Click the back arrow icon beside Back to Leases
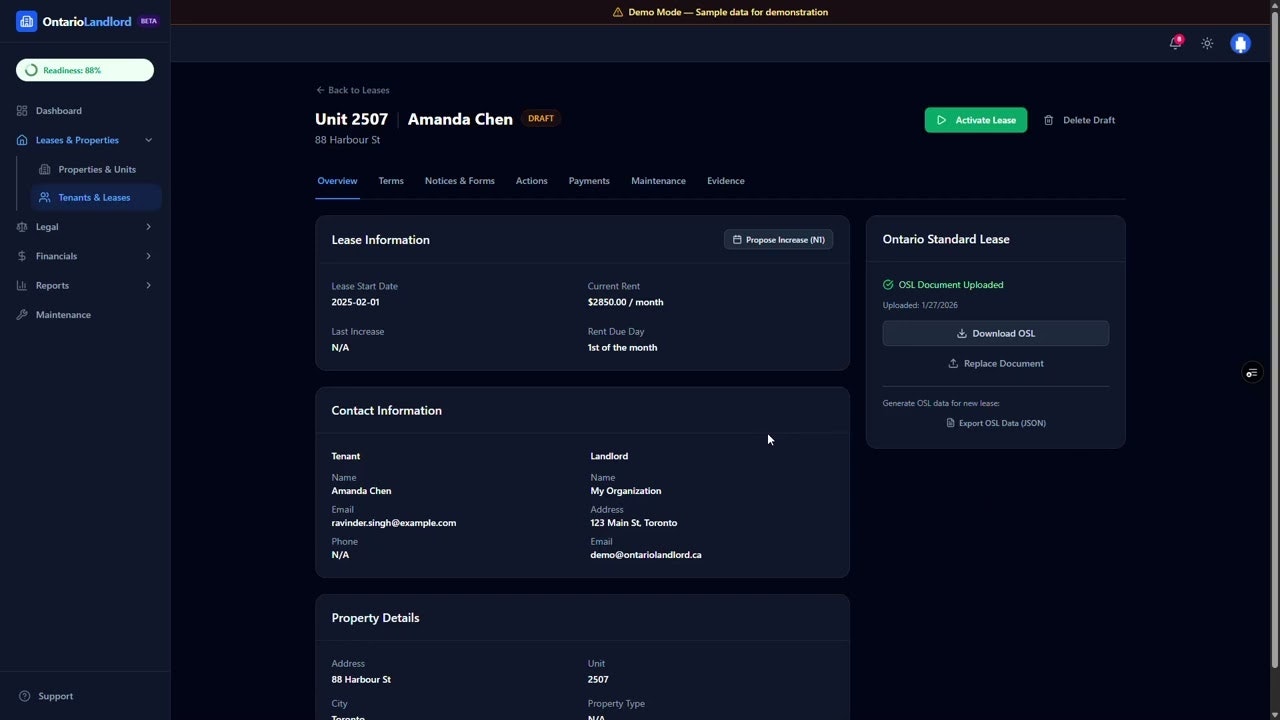 (x=320, y=90)
